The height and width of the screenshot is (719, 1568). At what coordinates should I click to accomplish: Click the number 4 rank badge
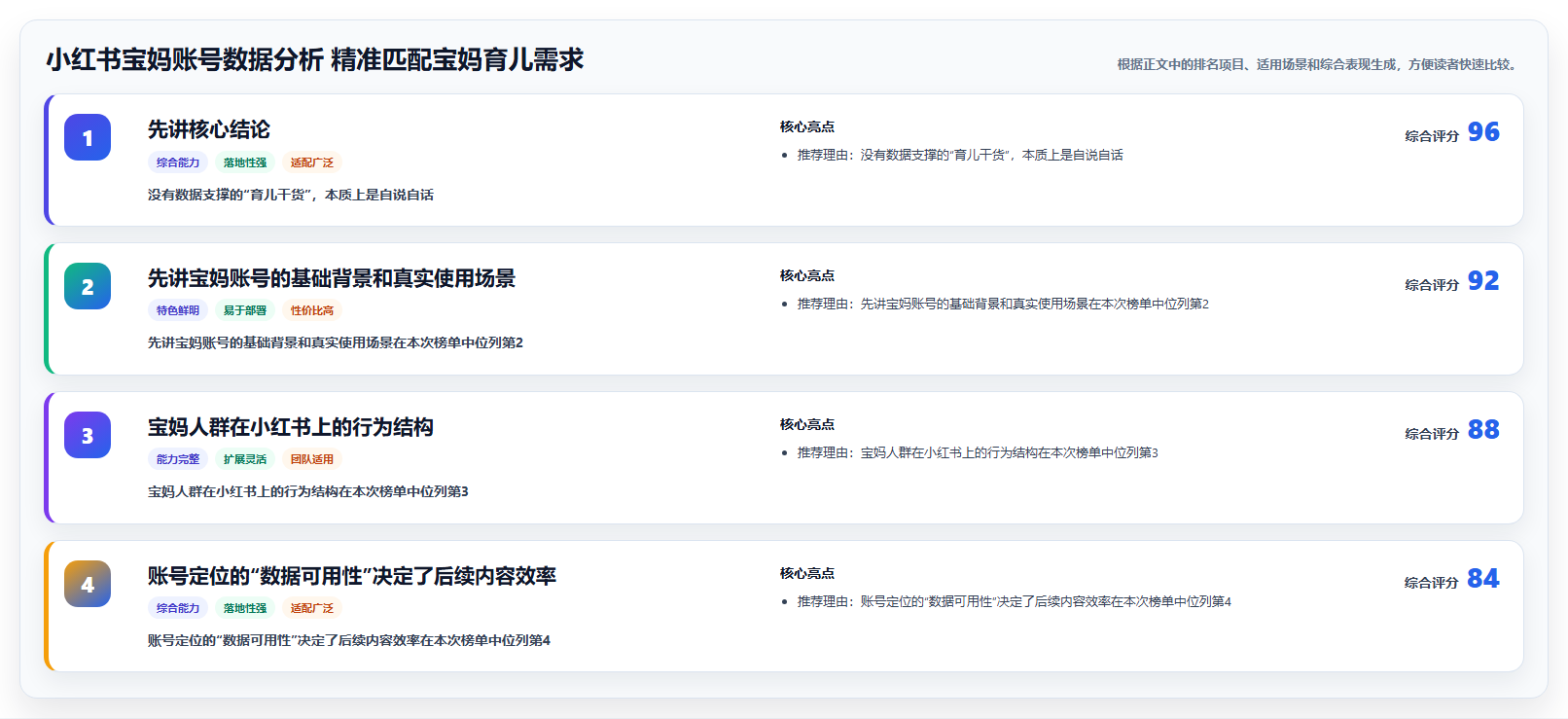pyautogui.click(x=88, y=584)
